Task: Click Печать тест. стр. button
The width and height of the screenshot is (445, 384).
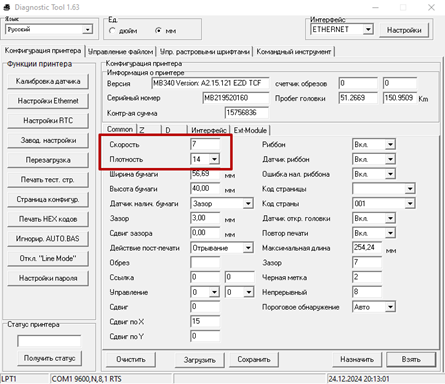Action: pos(48,180)
